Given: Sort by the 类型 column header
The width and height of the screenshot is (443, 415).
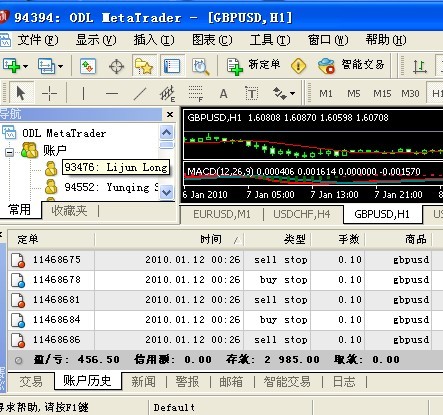Looking at the screenshot, I should [x=277, y=239].
